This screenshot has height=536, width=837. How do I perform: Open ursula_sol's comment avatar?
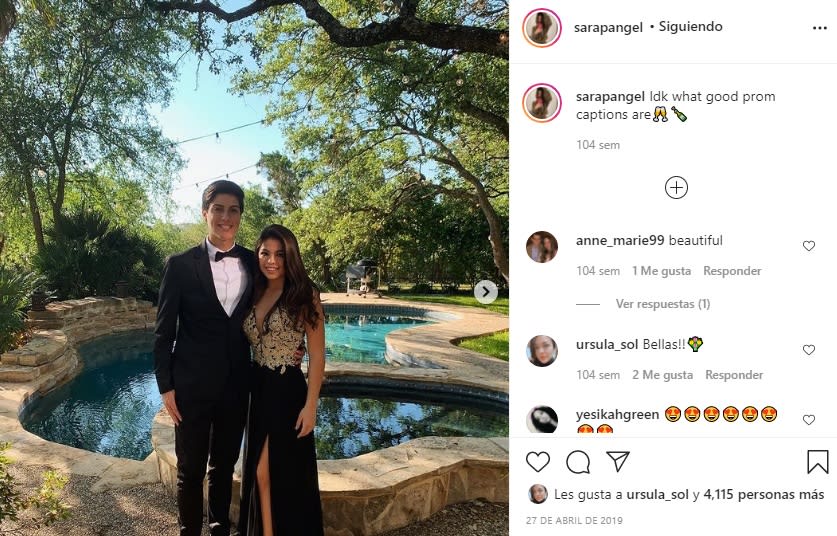pos(542,351)
